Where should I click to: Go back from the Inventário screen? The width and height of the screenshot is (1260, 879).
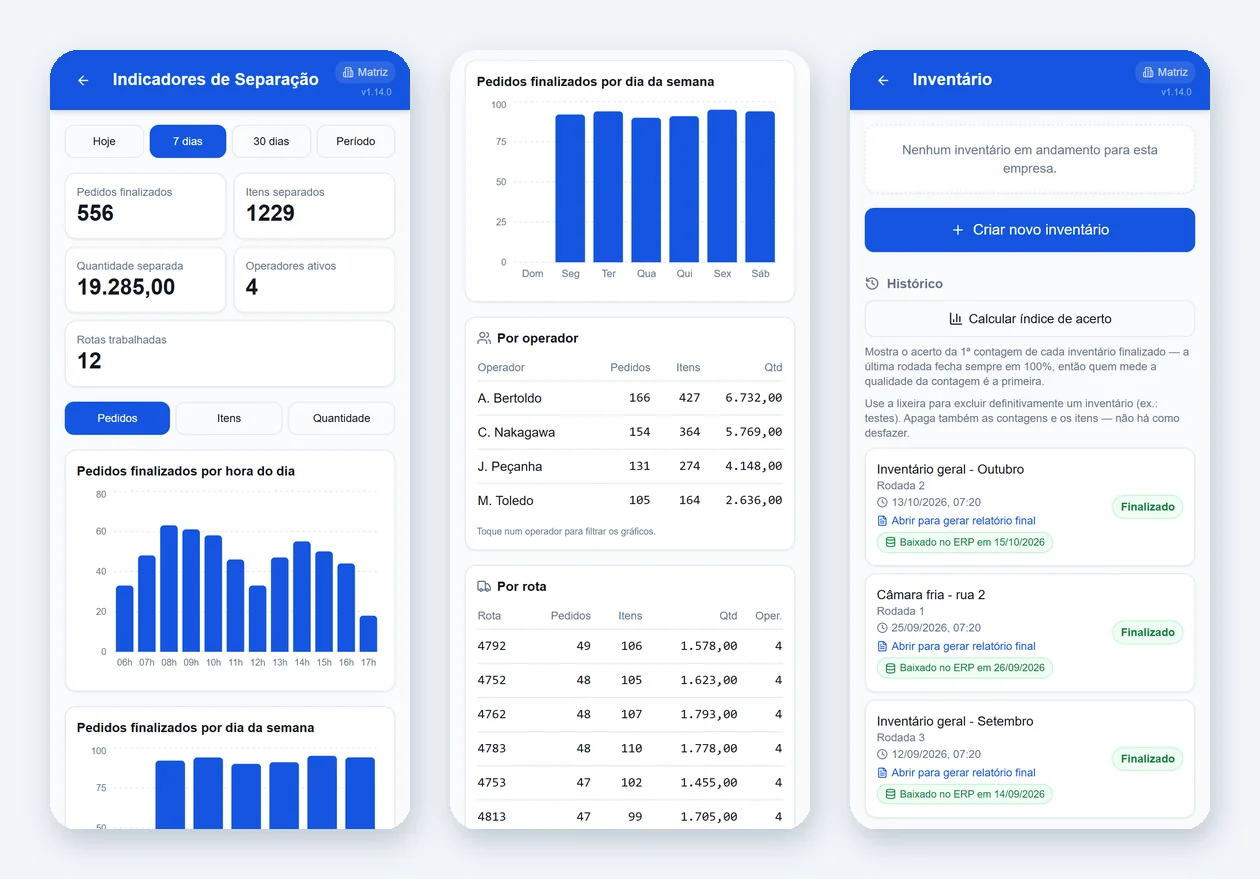pos(883,80)
